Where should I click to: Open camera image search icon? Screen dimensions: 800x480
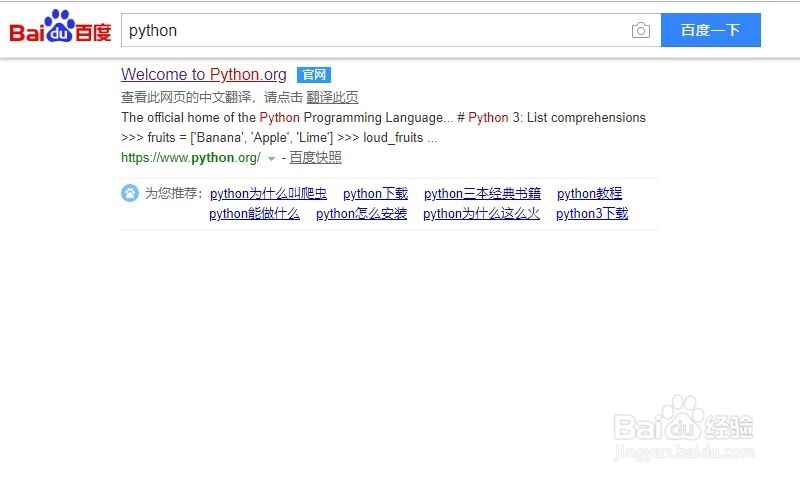(x=640, y=31)
